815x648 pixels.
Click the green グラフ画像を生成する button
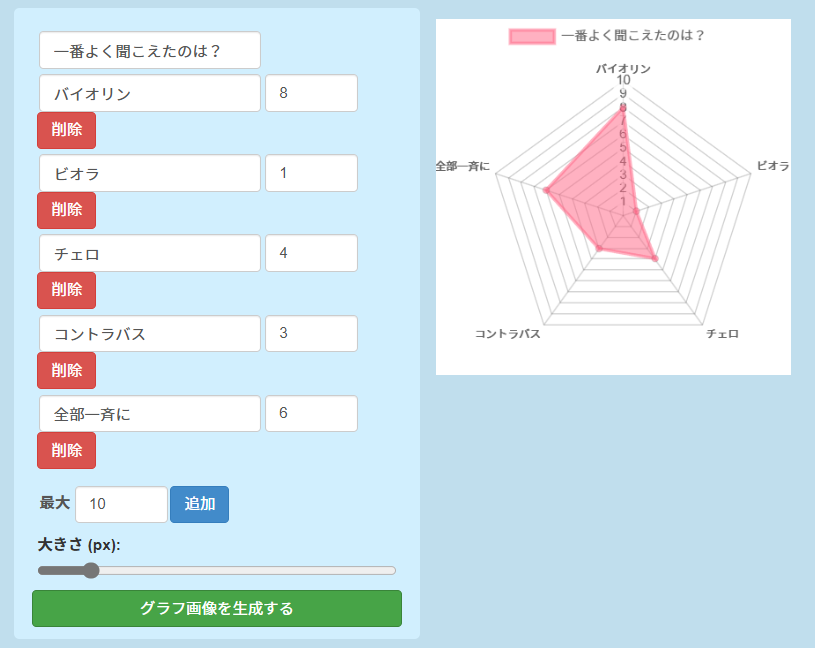coord(217,608)
